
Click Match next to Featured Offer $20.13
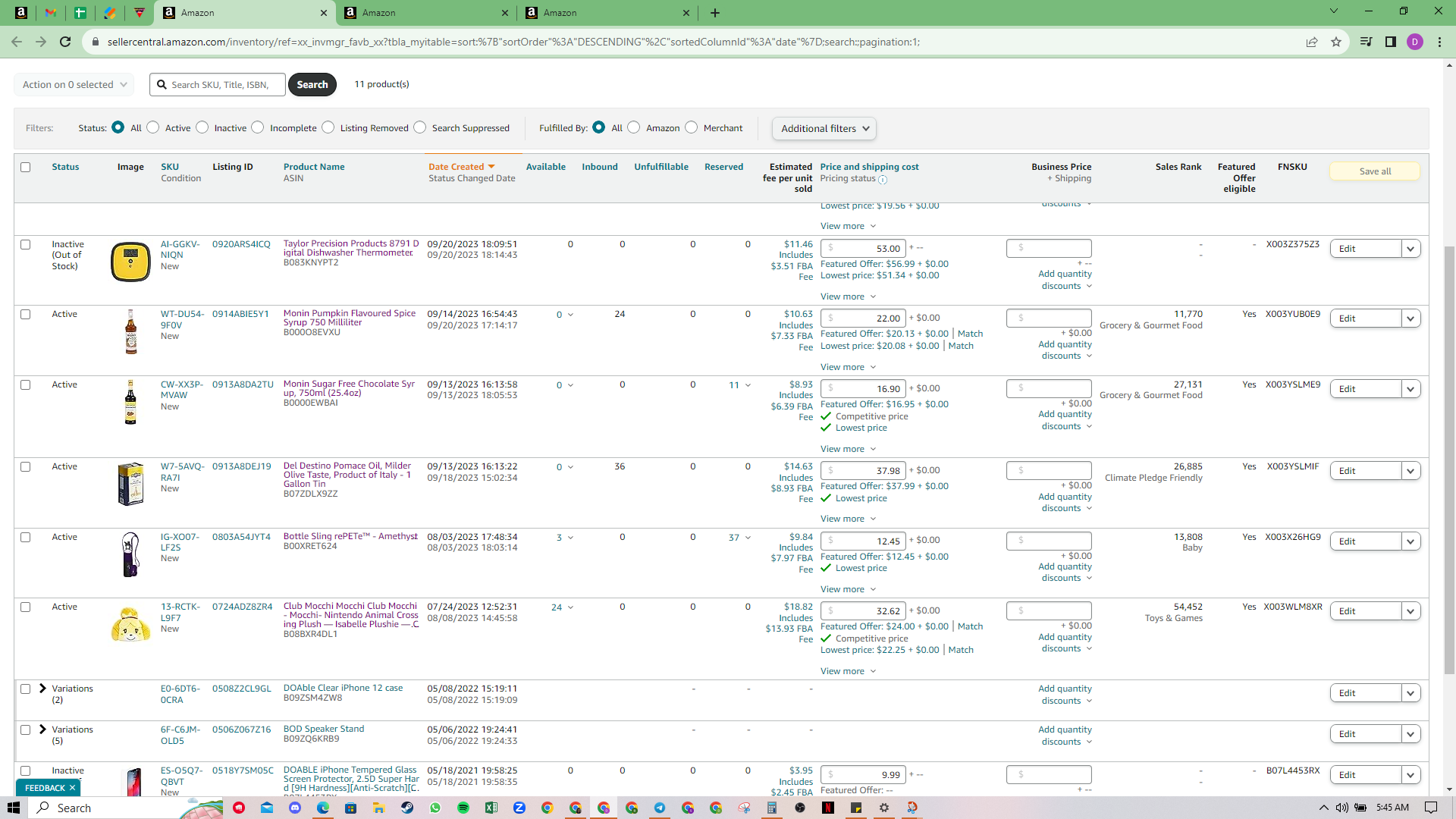(970, 334)
